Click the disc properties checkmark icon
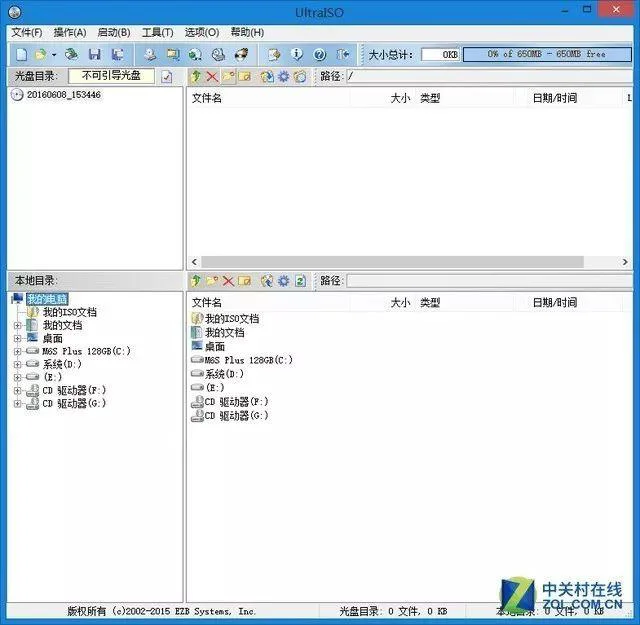This screenshot has height=625, width=640. tap(167, 76)
